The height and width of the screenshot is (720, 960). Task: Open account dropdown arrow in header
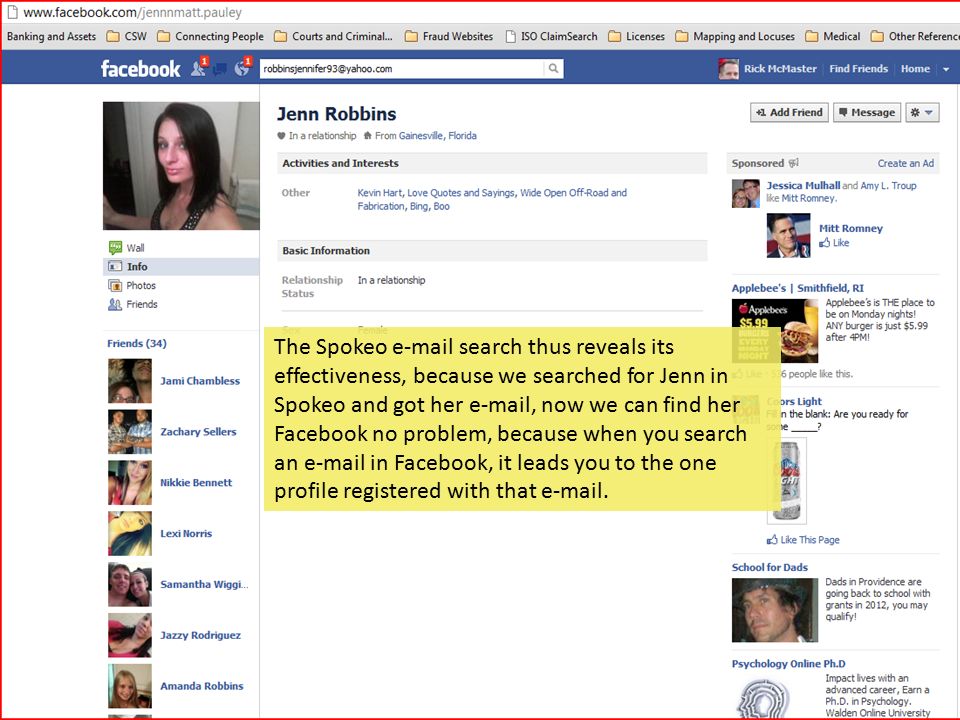point(946,69)
